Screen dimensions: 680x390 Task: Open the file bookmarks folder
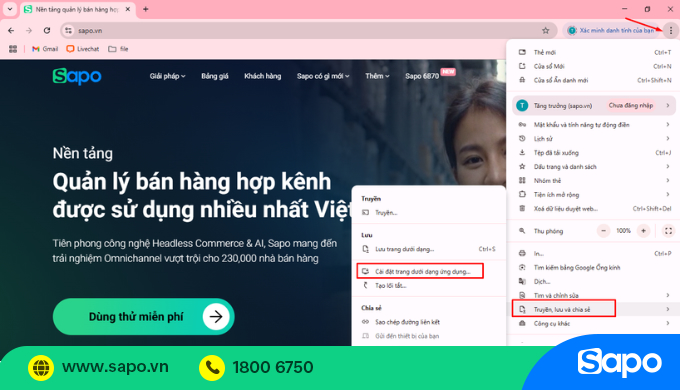click(118, 49)
